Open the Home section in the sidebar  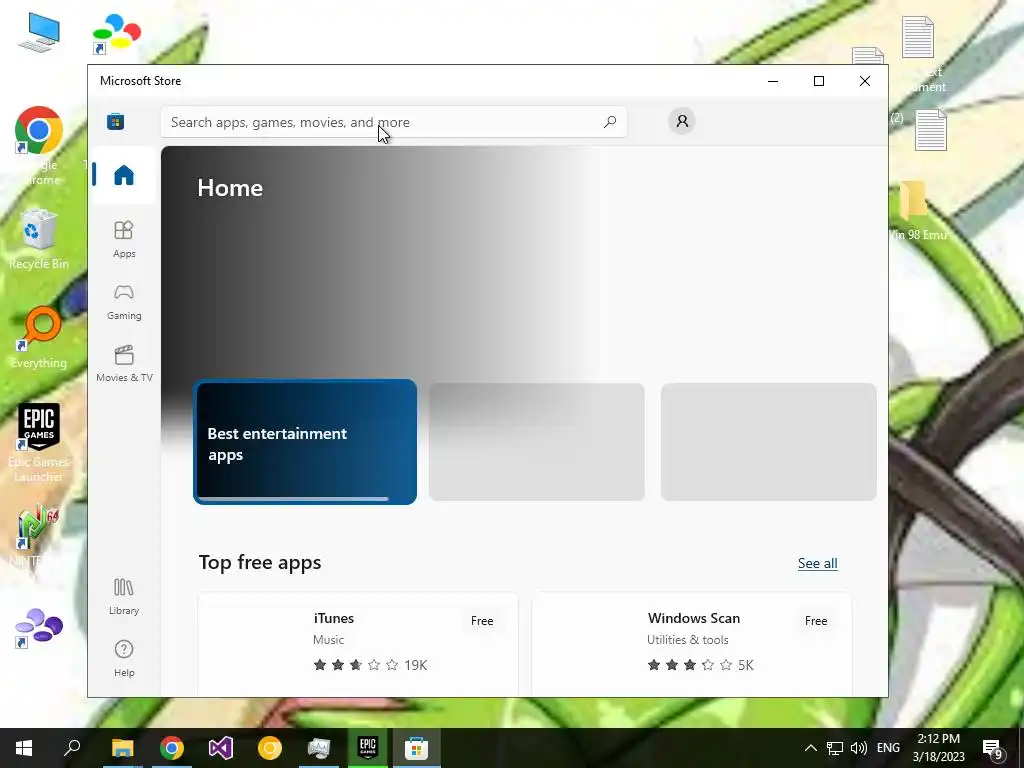(123, 175)
